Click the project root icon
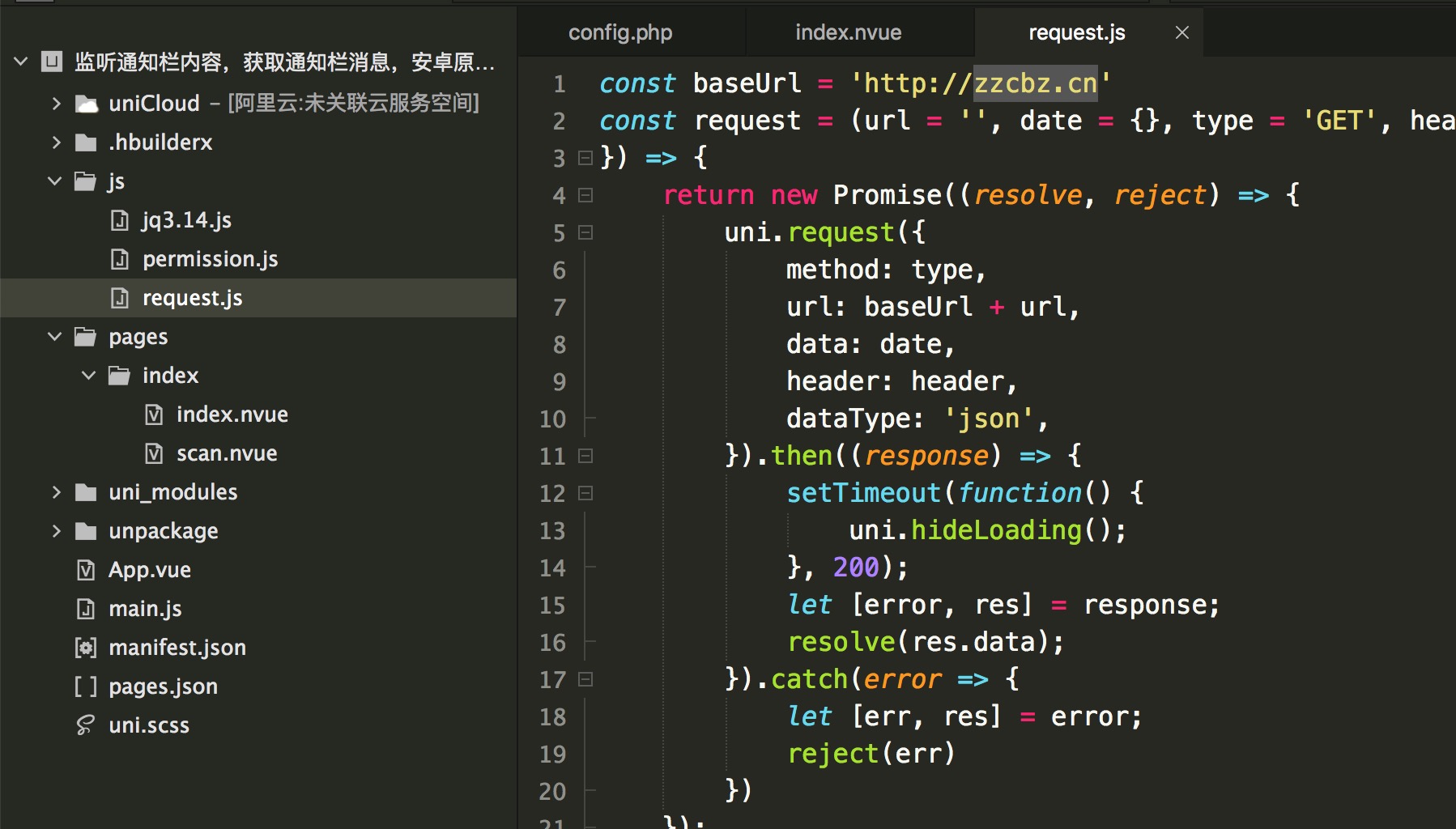Image resolution: width=1456 pixels, height=829 pixels. 52,62
